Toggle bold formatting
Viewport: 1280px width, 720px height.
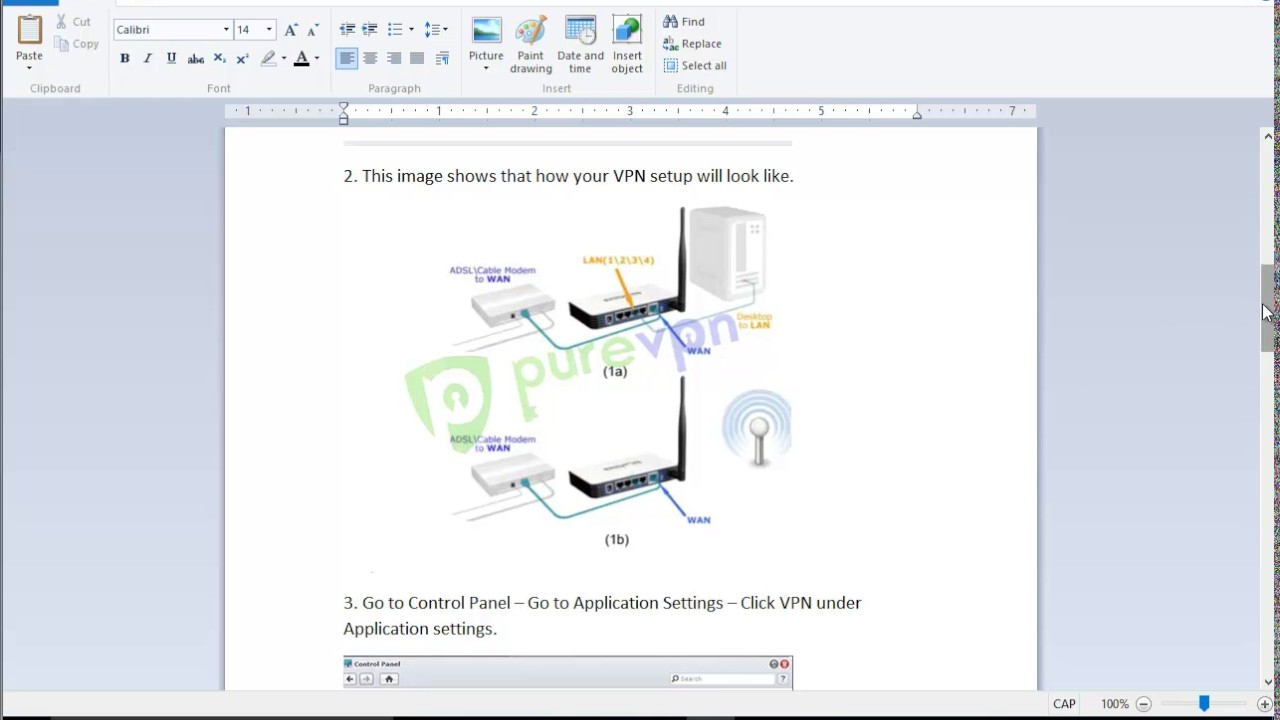pyautogui.click(x=125, y=59)
